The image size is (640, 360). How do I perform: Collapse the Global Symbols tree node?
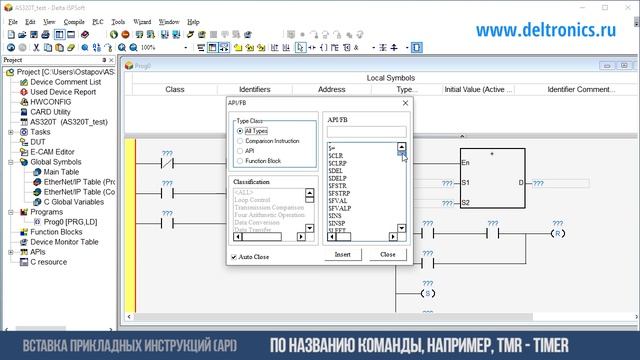[11, 162]
